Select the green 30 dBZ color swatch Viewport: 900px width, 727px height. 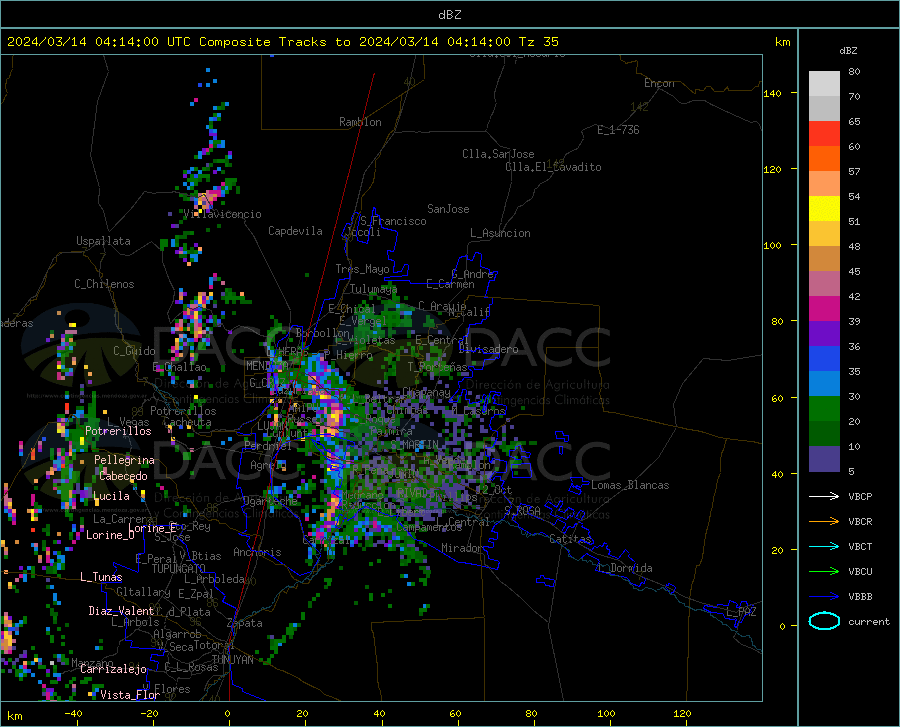(824, 409)
